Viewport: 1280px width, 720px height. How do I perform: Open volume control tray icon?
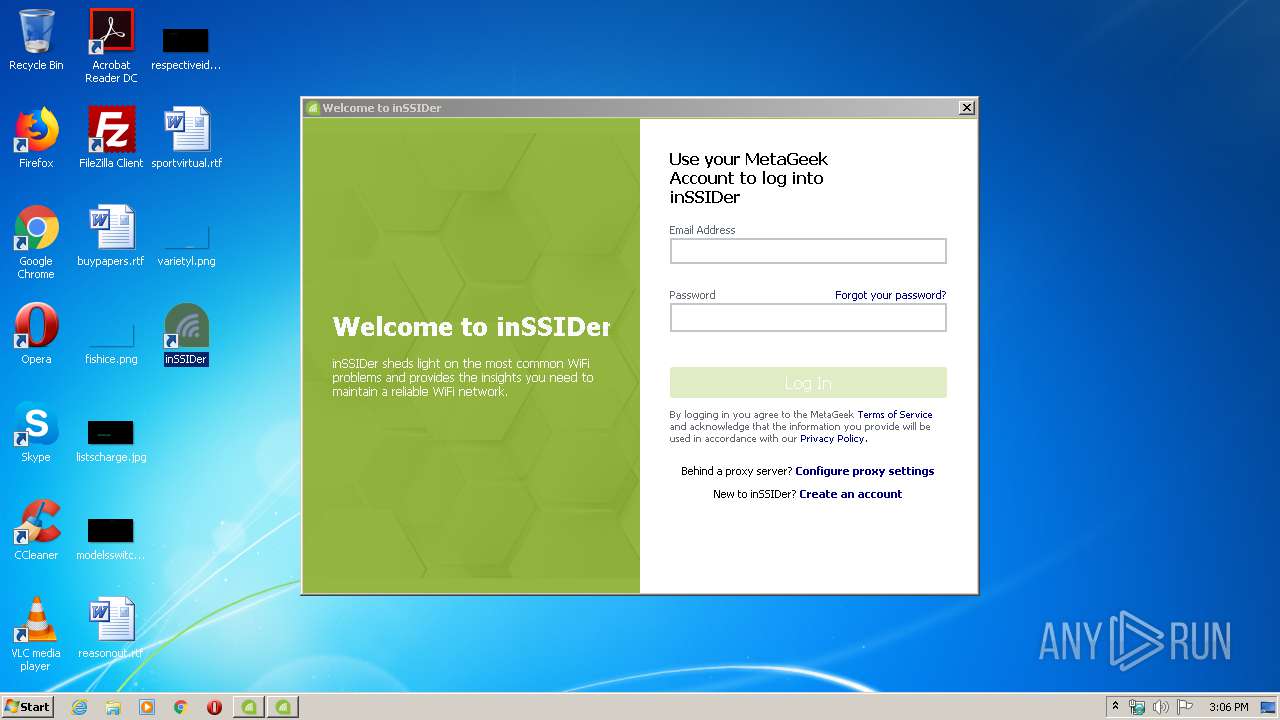click(1161, 707)
